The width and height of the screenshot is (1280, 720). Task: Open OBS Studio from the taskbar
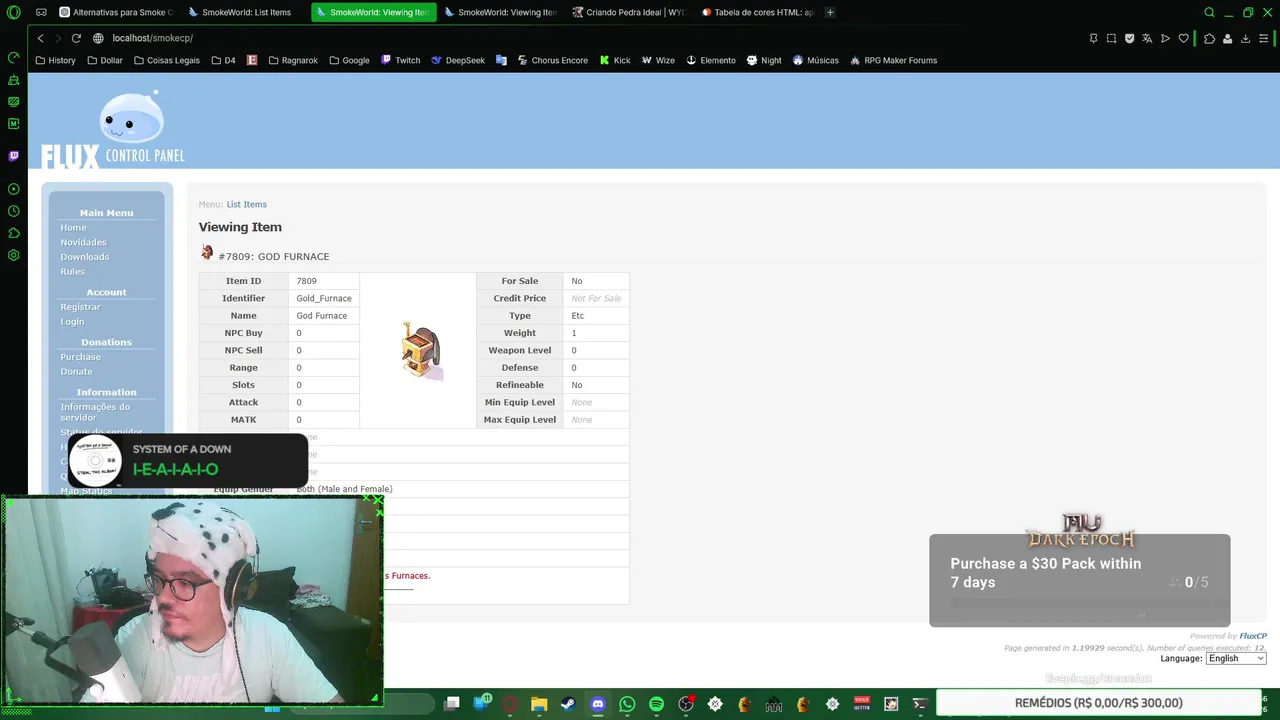point(685,704)
